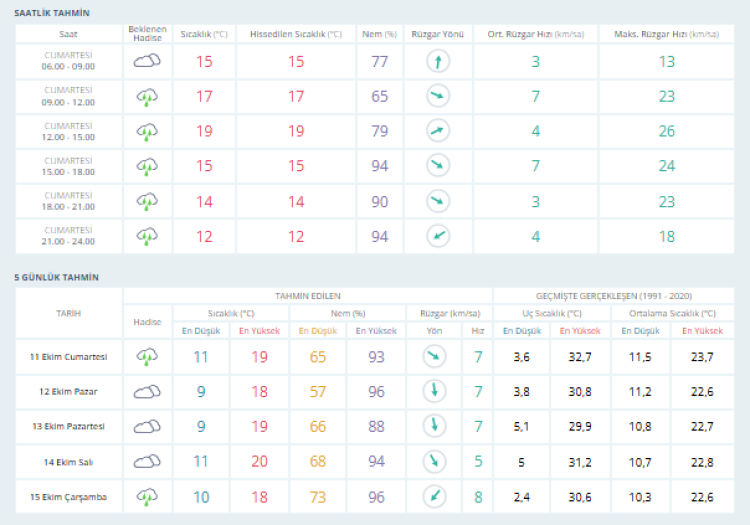This screenshot has height=525, width=750.
Task: Select the 14 Ekim Salı date row label
Action: click(69, 461)
